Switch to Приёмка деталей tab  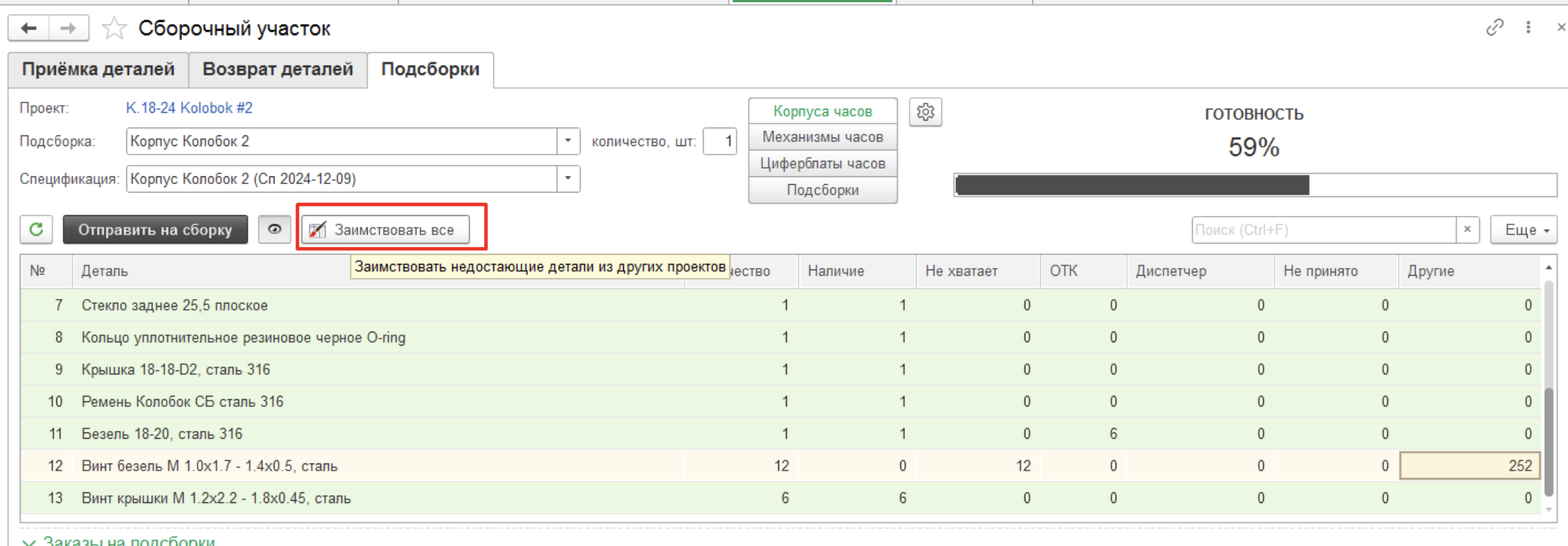pos(98,70)
